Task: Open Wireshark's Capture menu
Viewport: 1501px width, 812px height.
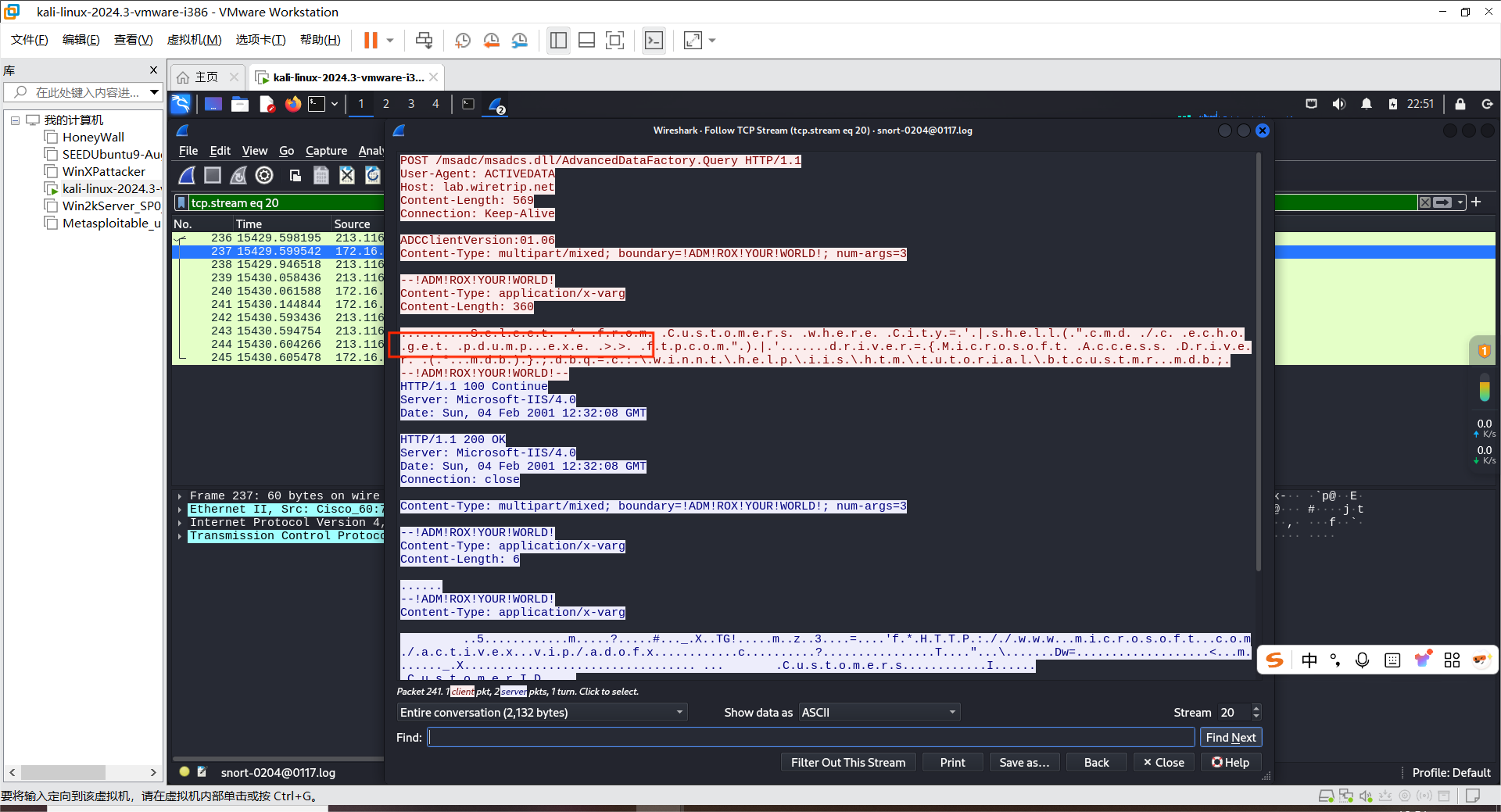Action: pos(326,151)
